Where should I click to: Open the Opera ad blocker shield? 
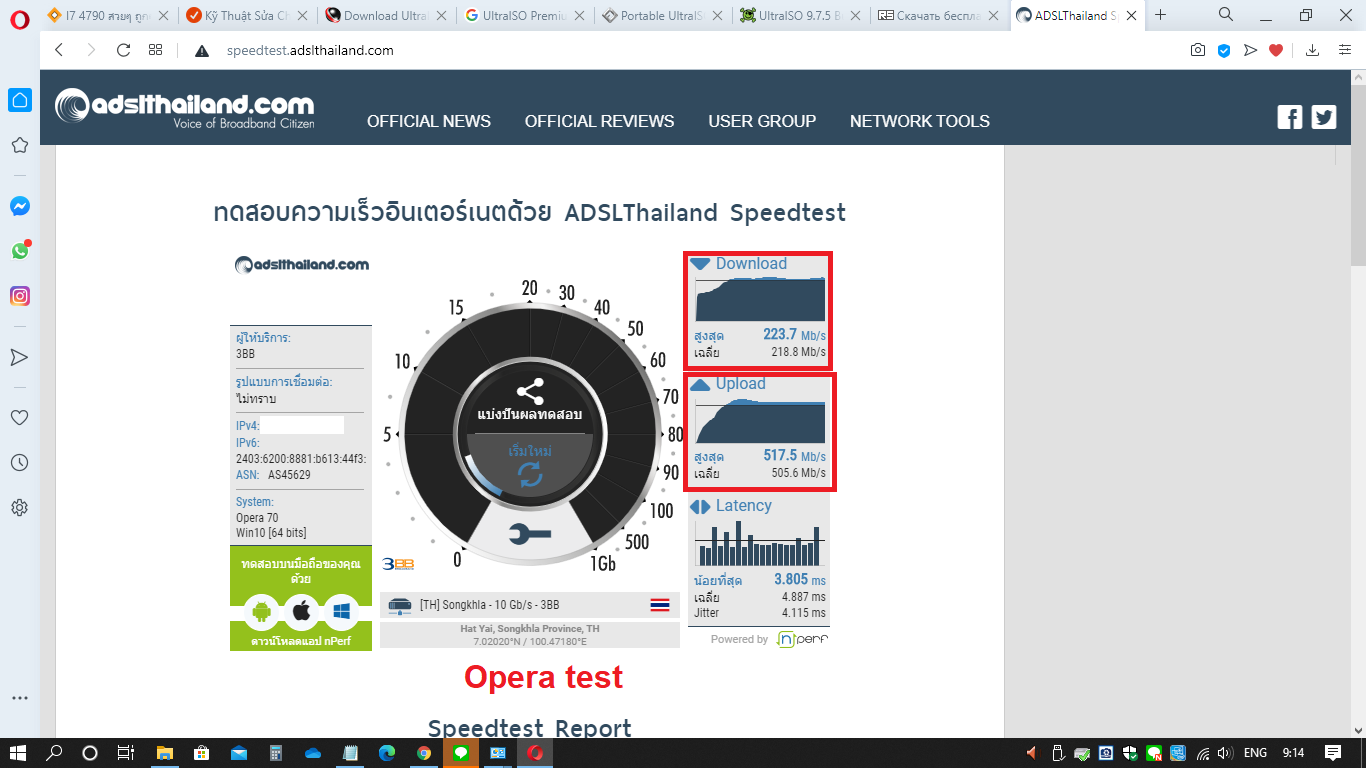point(1223,50)
